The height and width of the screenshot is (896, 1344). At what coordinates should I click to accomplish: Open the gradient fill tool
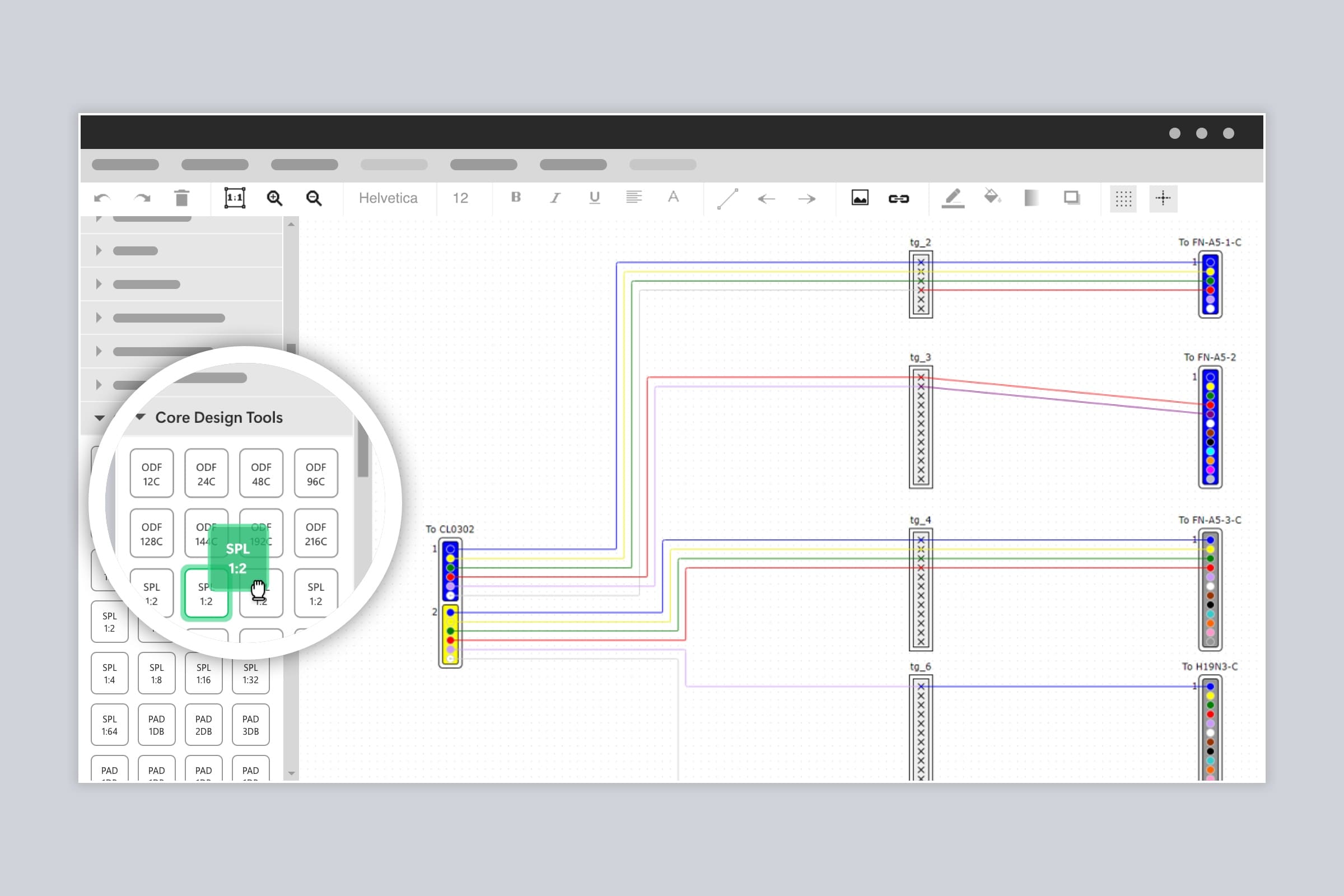click(x=1032, y=198)
